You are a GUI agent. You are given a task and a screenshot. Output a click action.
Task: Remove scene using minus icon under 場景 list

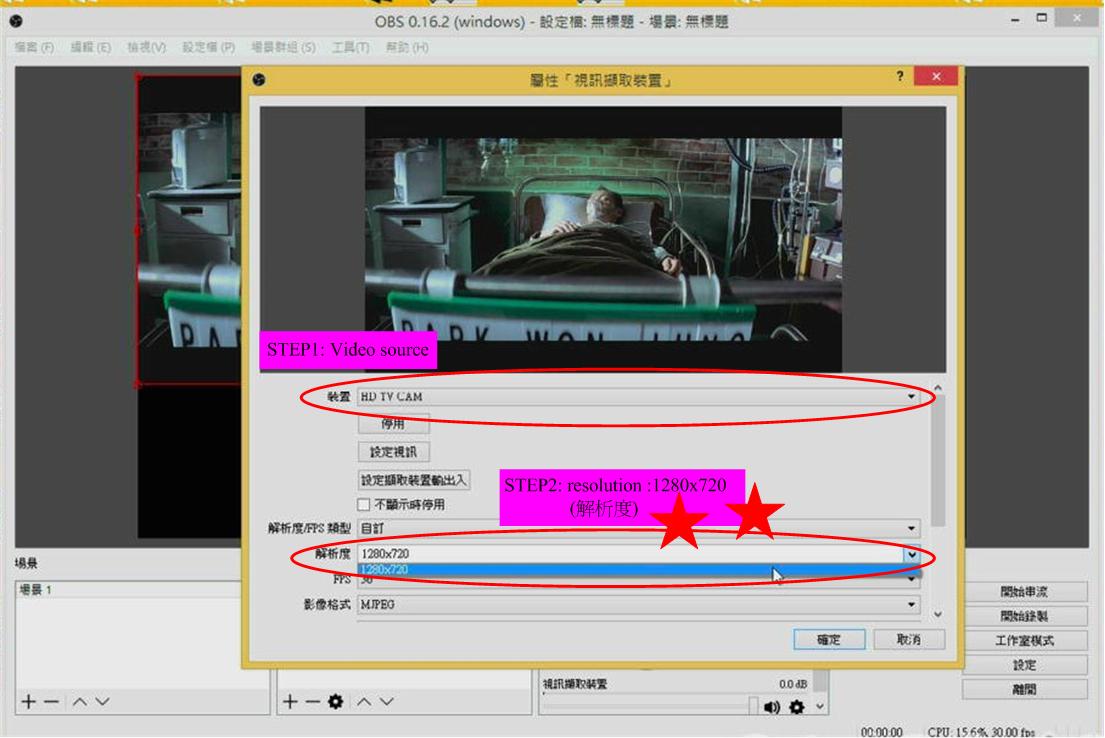coord(51,701)
